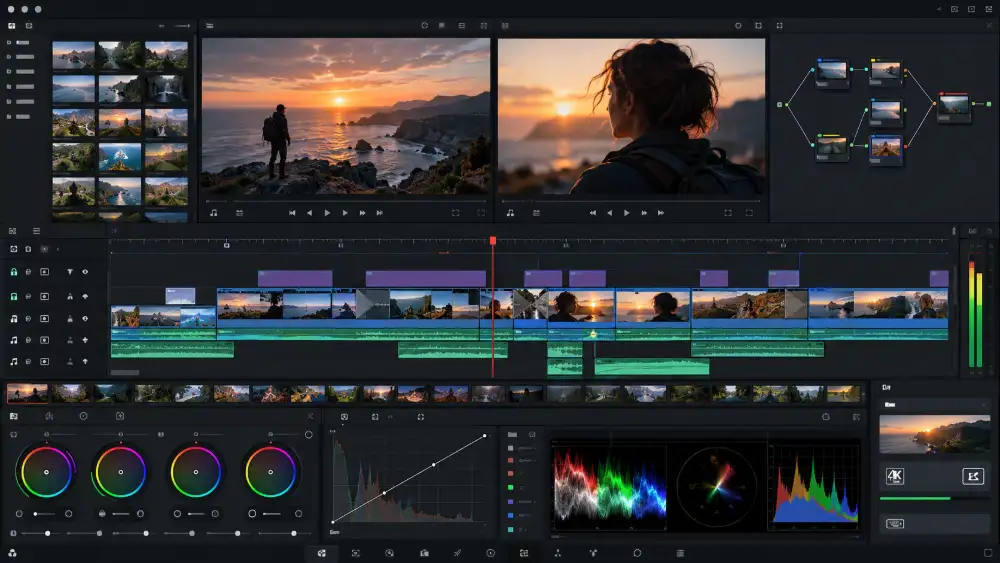Adjust the slider under the leftmost color wheel
Image resolution: width=1000 pixels, height=563 pixels.
[x=44, y=513]
